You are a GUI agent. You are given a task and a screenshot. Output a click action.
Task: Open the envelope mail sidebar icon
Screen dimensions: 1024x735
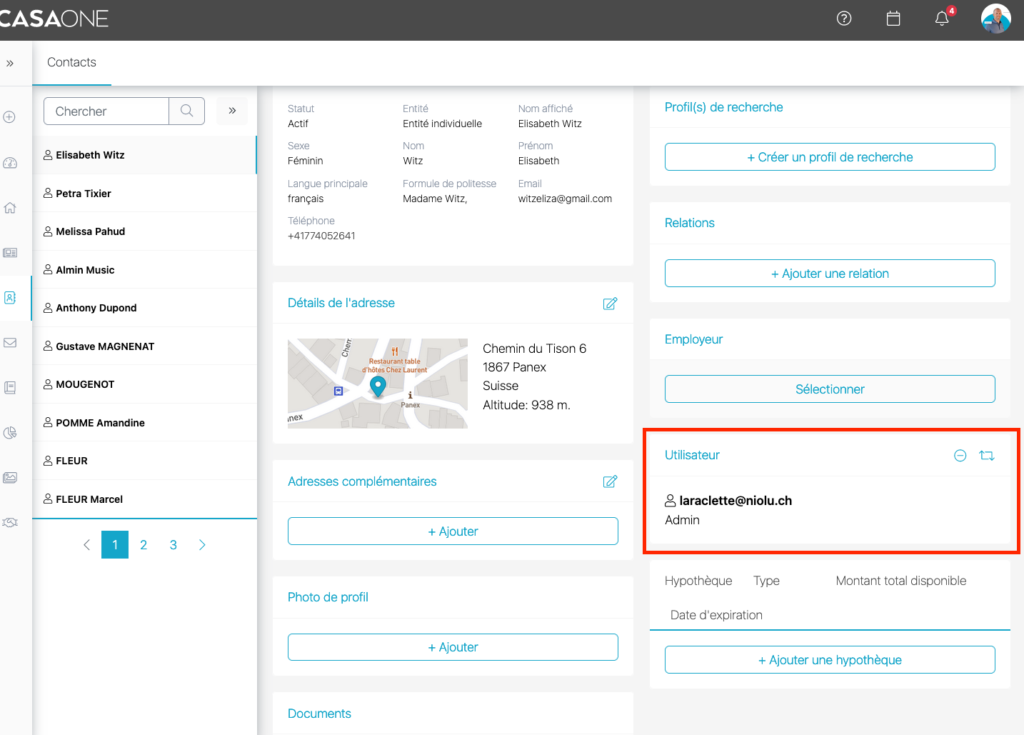10,343
